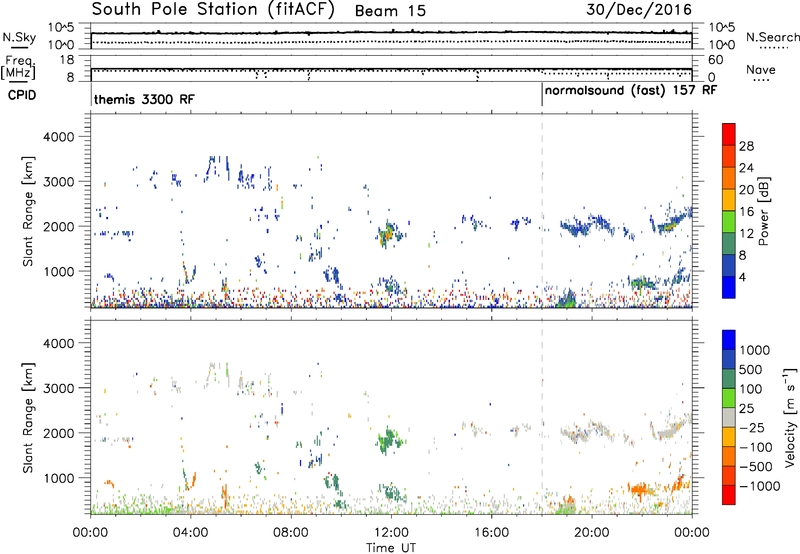
Task: Click the "16:00" time axis tick
Action: point(491,533)
